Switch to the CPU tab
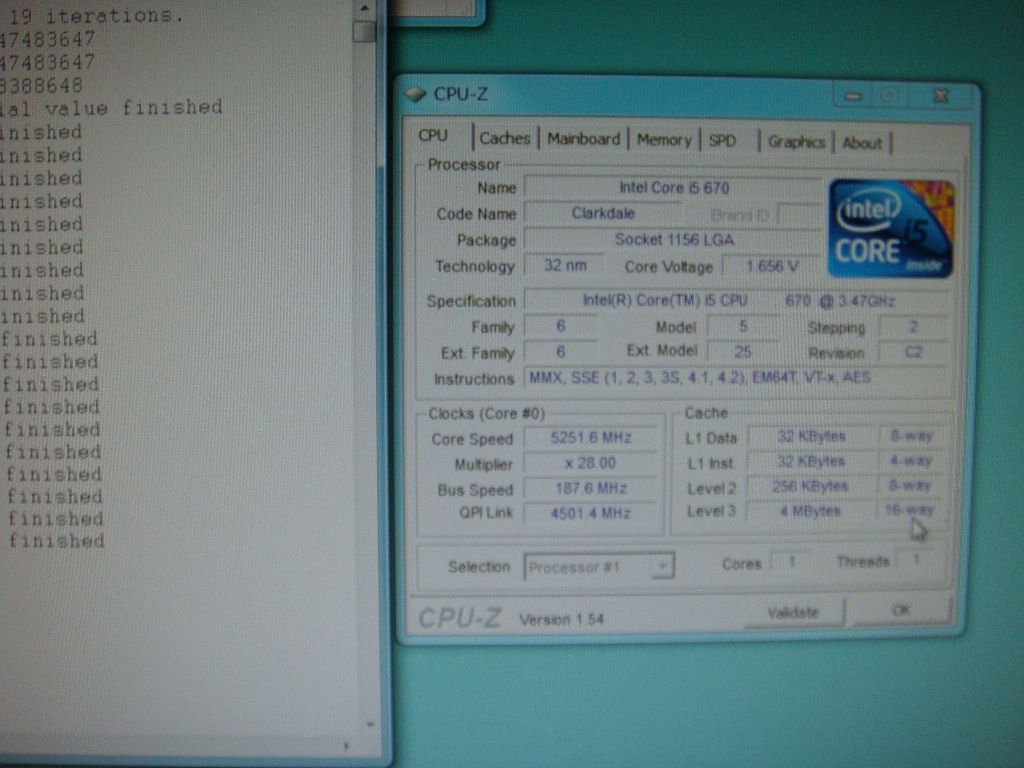Viewport: 1024px width, 768px height. [x=434, y=136]
